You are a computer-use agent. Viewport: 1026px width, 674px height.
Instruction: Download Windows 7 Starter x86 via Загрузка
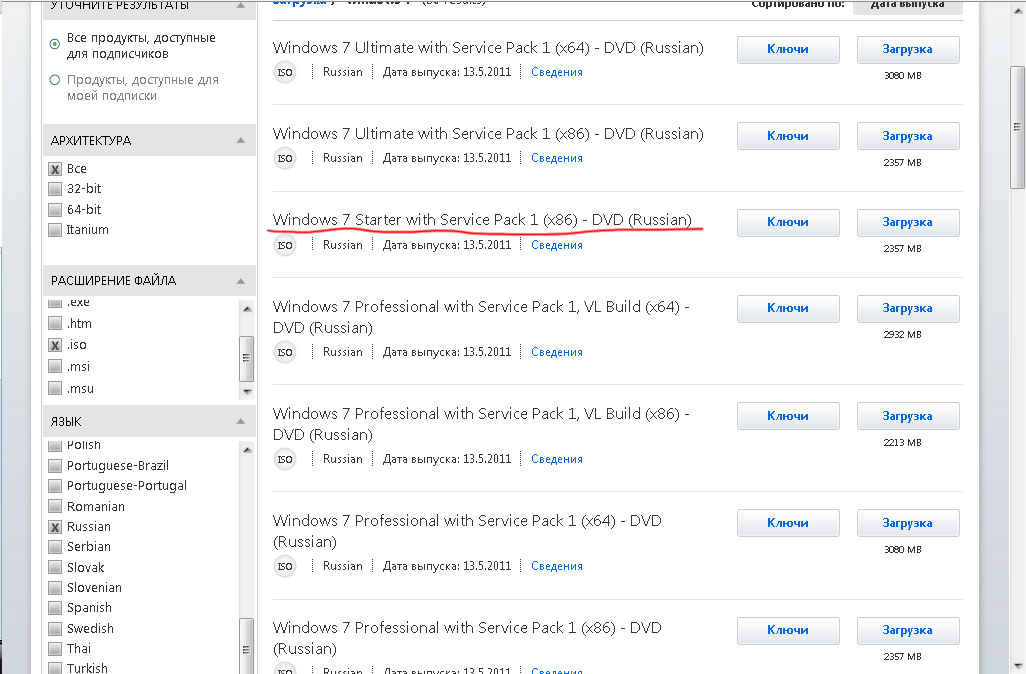[x=908, y=222]
